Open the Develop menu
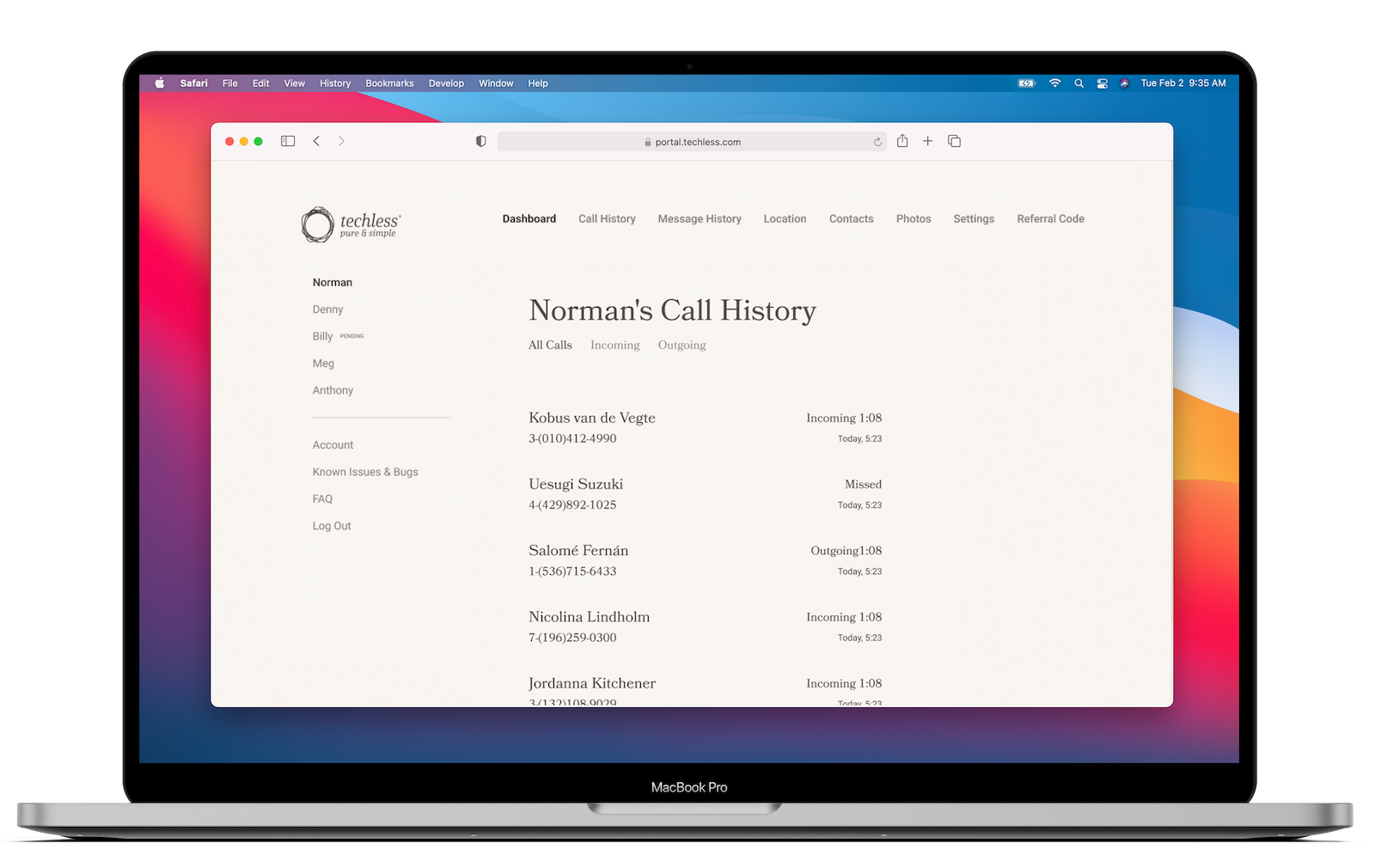 point(446,83)
